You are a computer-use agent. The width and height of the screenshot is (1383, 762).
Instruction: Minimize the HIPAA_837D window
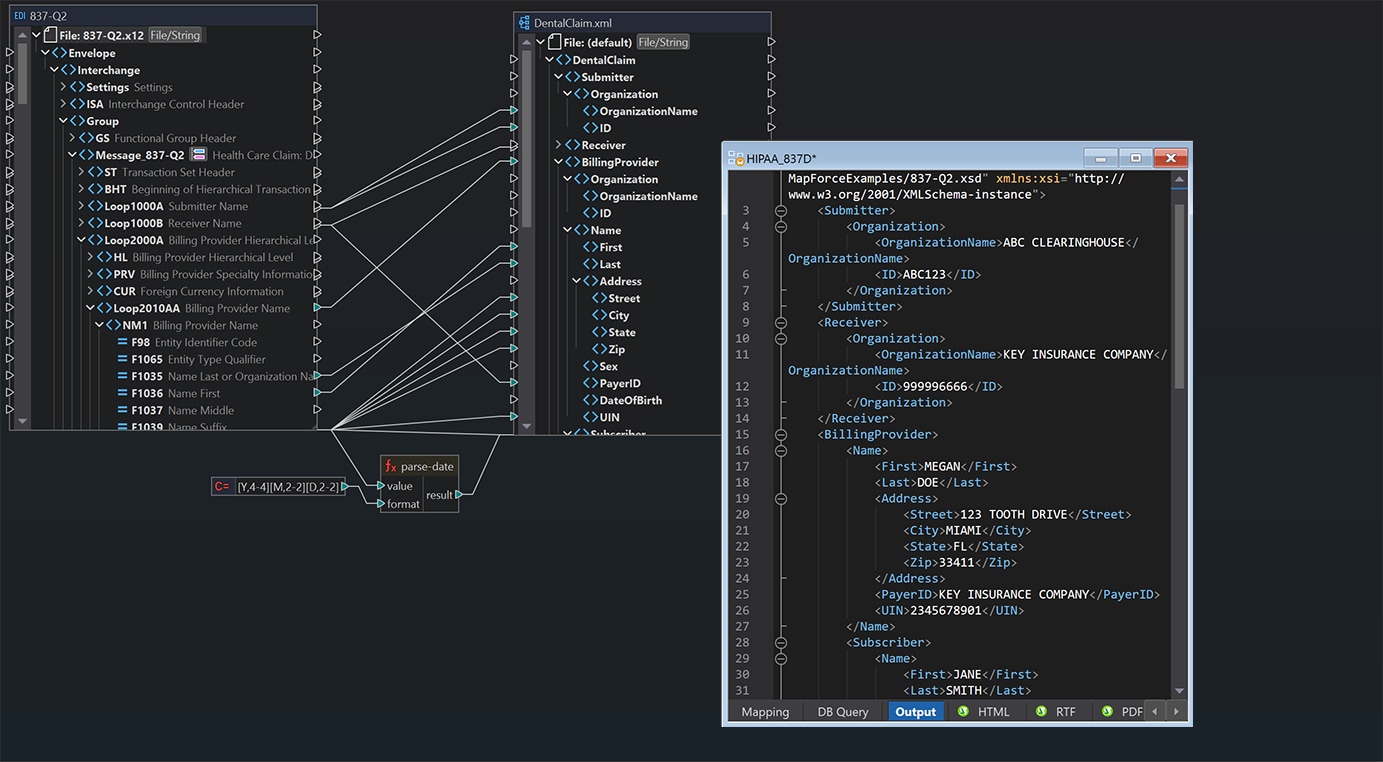[1101, 158]
